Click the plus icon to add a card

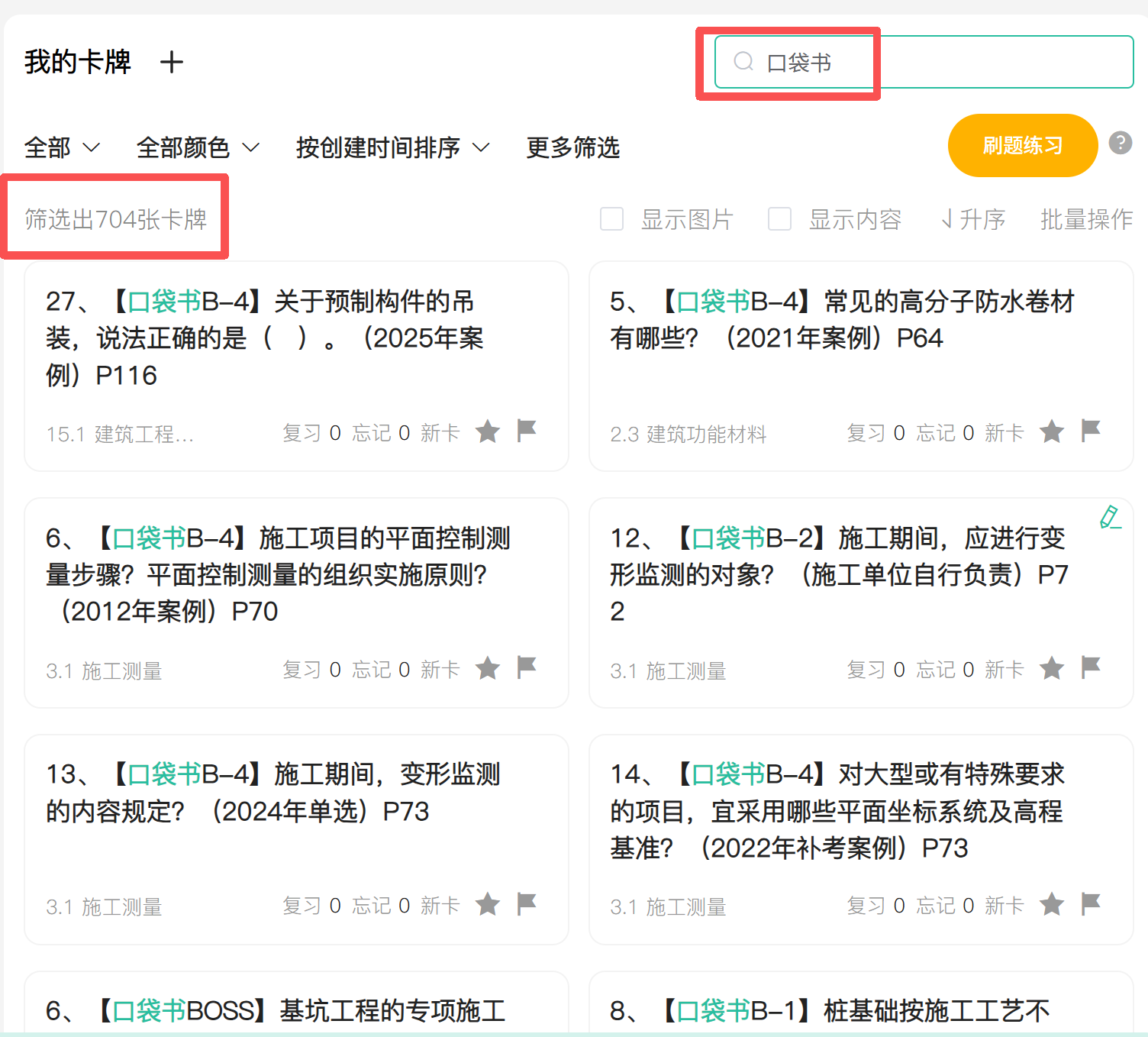(x=172, y=62)
